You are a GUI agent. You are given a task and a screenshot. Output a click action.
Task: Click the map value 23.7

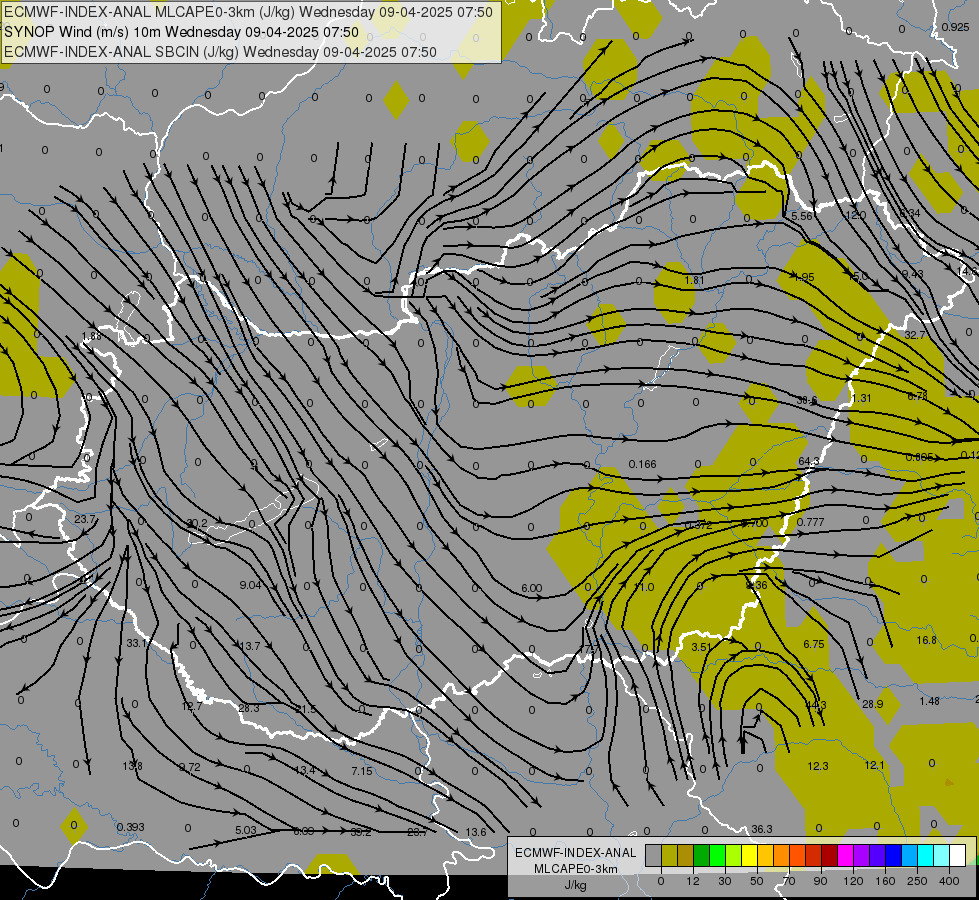pyautogui.click(x=85, y=519)
